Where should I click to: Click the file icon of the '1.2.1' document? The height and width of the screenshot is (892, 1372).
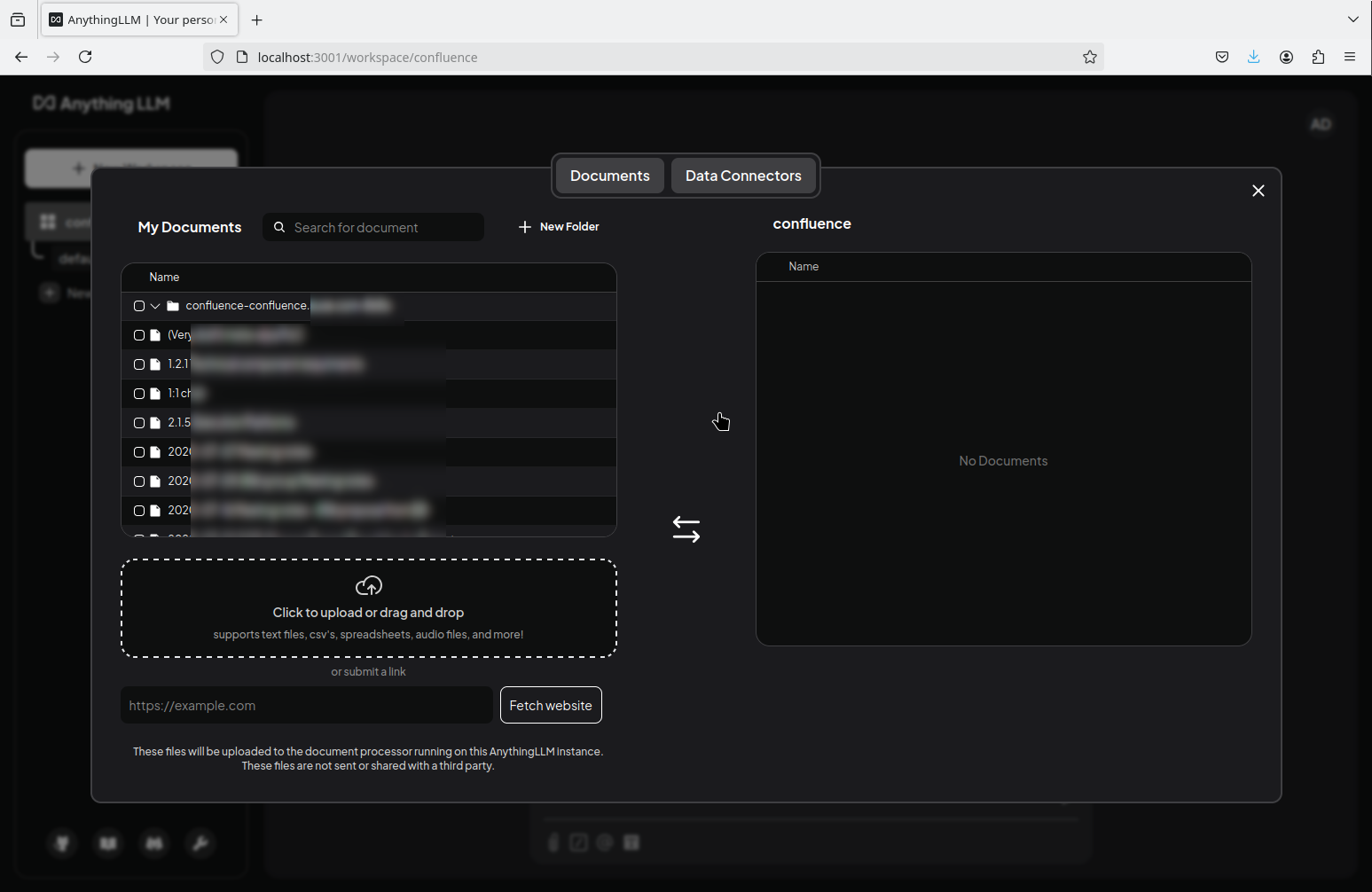[x=155, y=364]
